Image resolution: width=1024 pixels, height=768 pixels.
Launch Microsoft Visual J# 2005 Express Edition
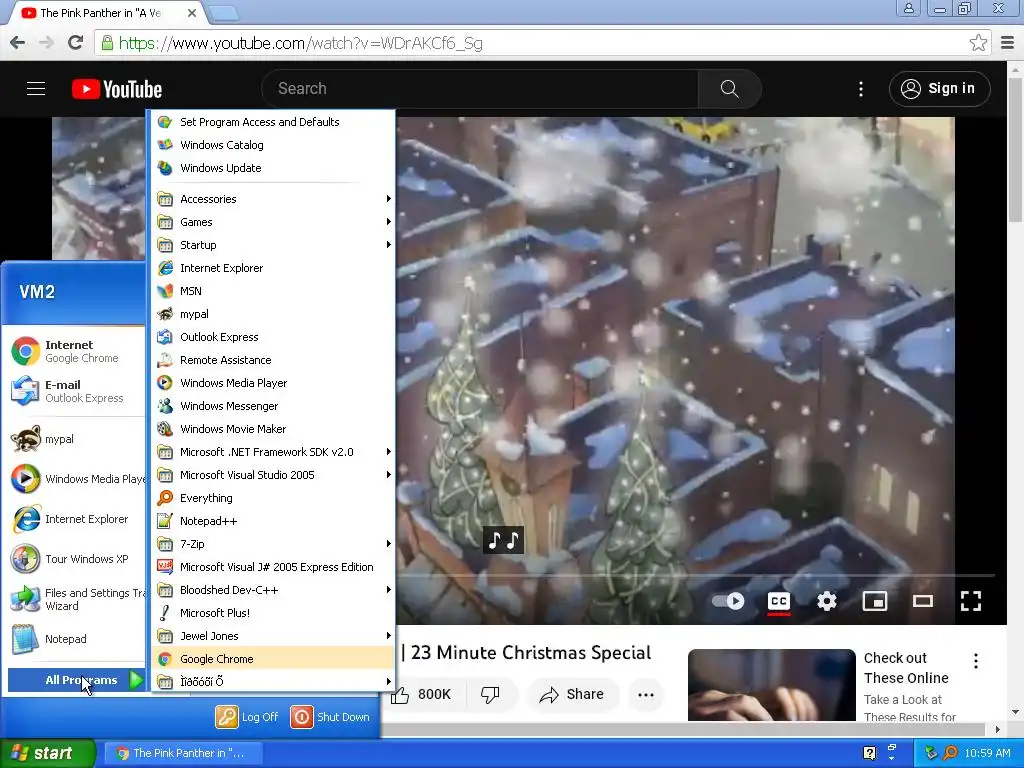tap(273, 567)
